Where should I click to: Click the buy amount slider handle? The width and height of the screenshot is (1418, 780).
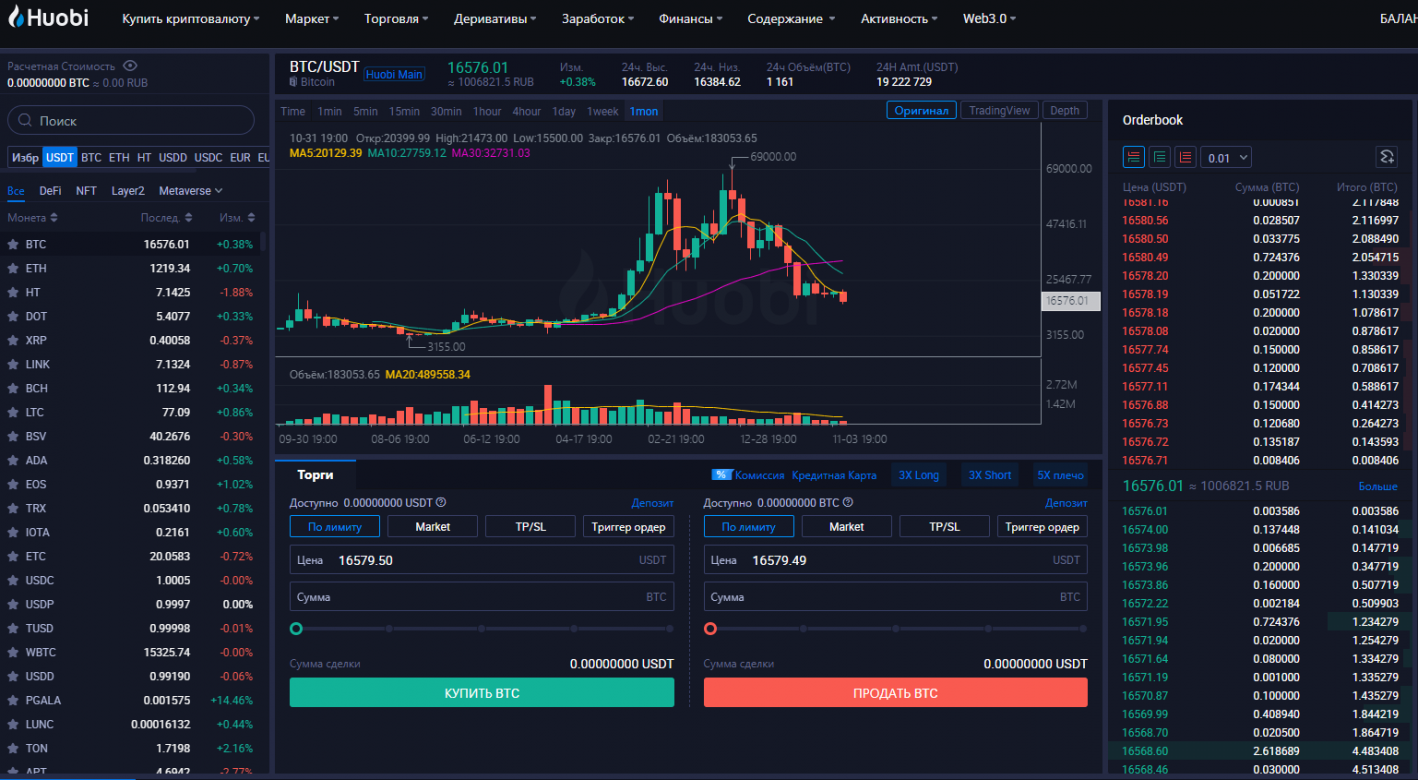296,629
